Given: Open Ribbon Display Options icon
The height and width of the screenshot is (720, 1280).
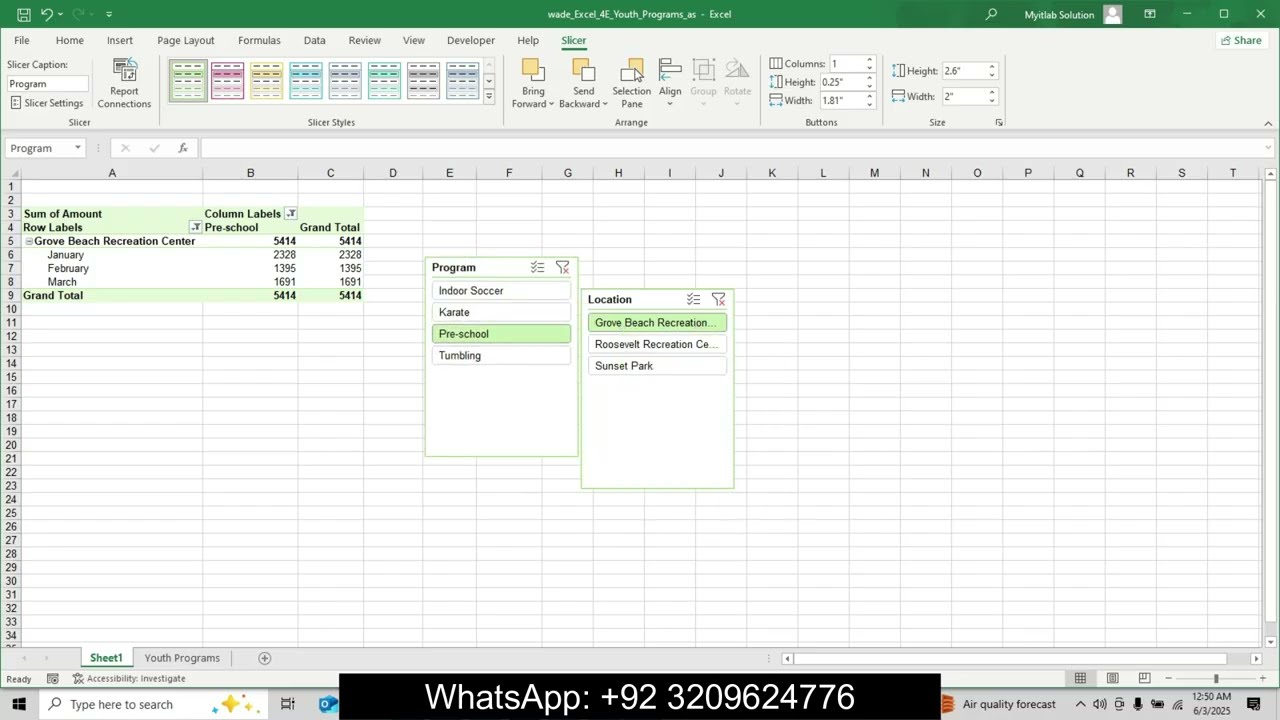Looking at the screenshot, I should pyautogui.click(x=1150, y=14).
